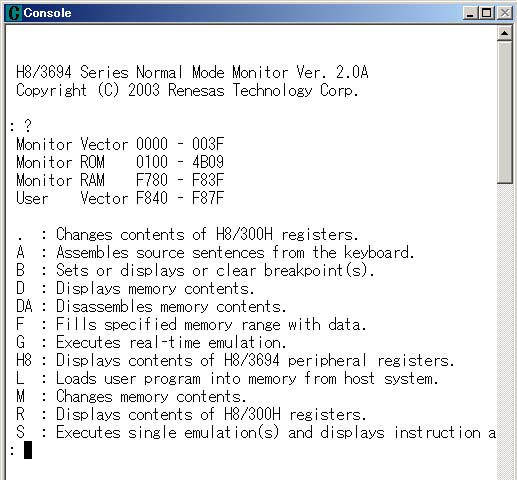Click the 'DA : Disassembles memory contents' line

click(151, 306)
